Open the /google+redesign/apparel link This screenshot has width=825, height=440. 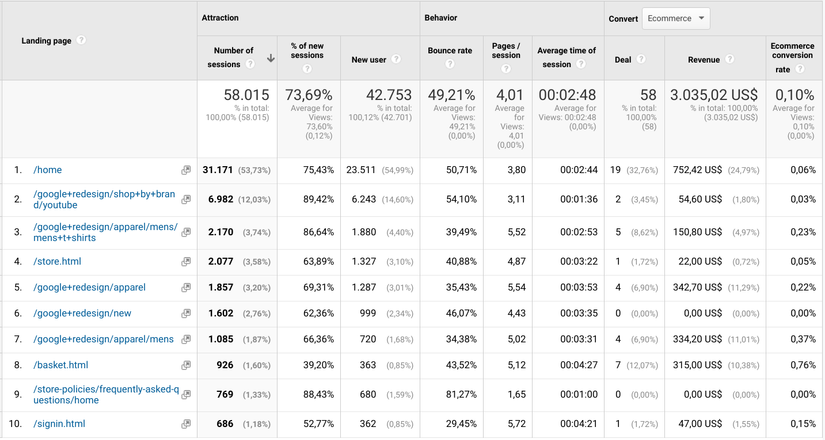(89, 287)
